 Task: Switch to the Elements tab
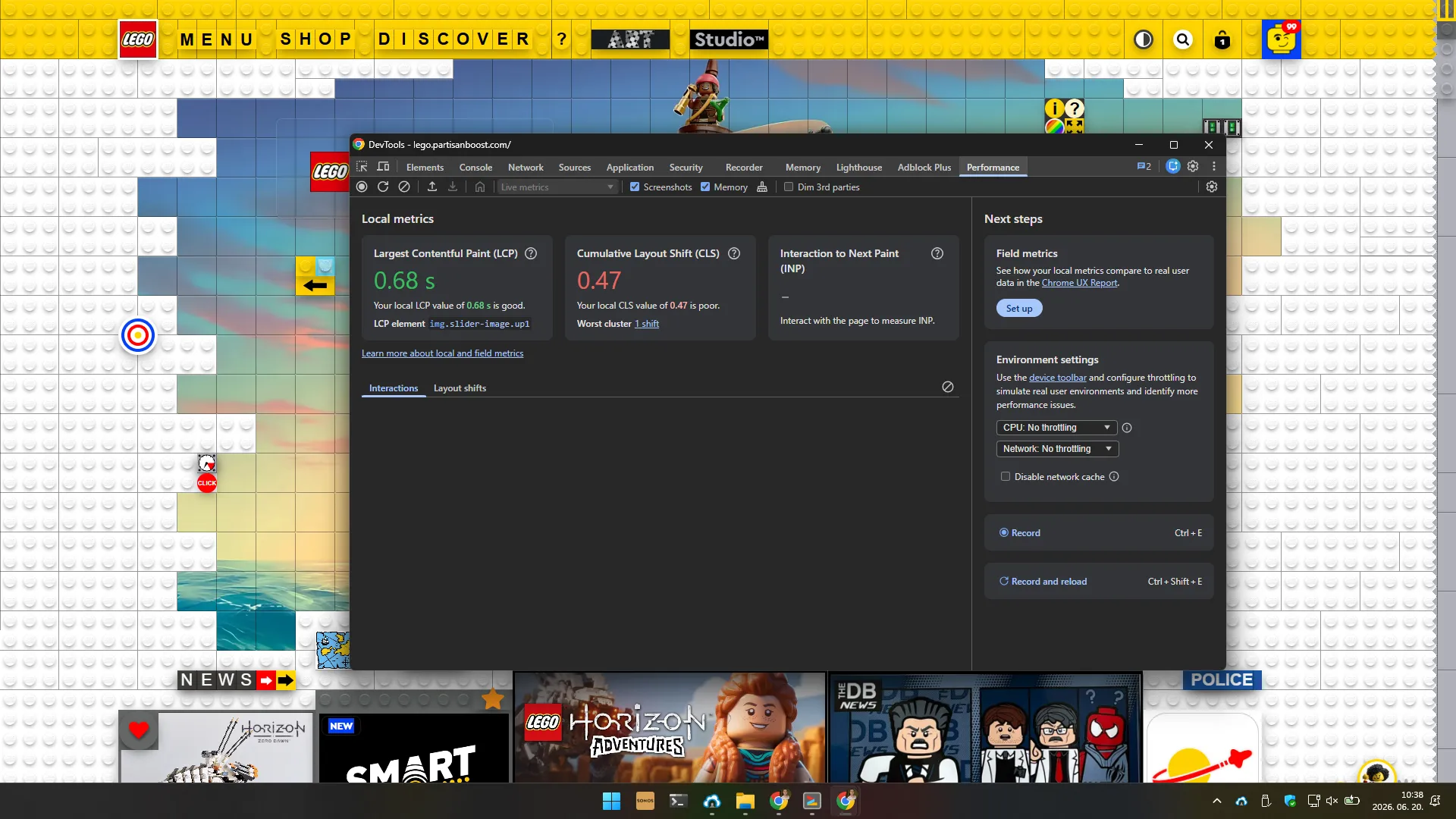pos(425,167)
